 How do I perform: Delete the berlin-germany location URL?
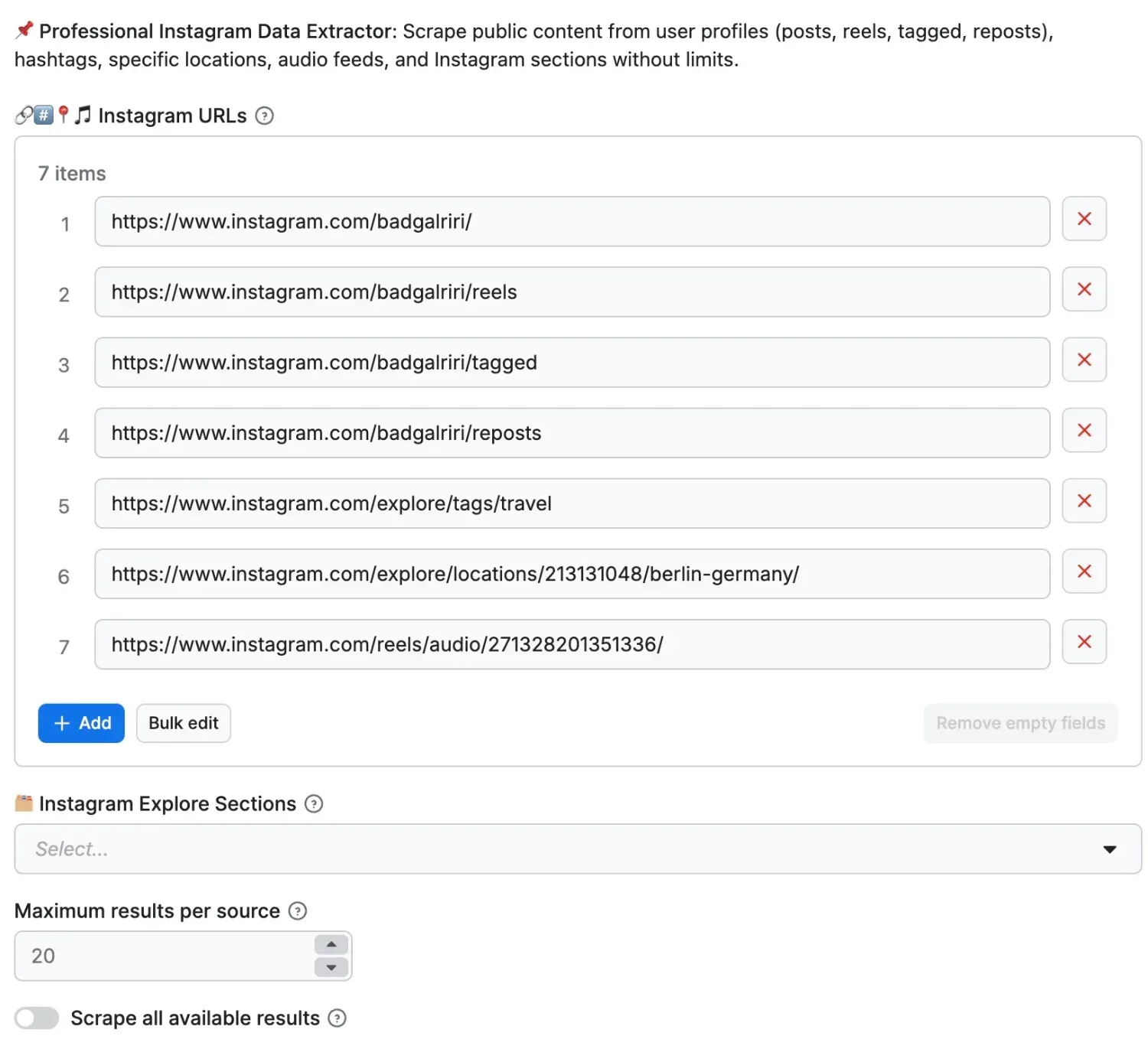tap(1084, 571)
